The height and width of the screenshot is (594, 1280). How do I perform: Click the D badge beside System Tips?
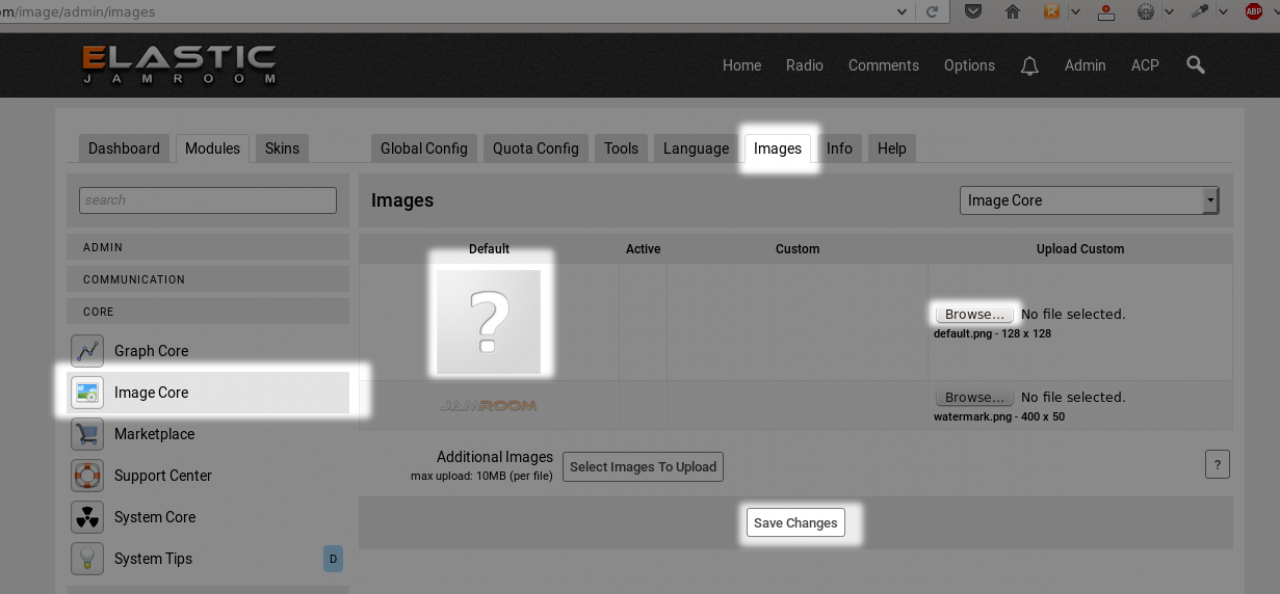click(333, 559)
